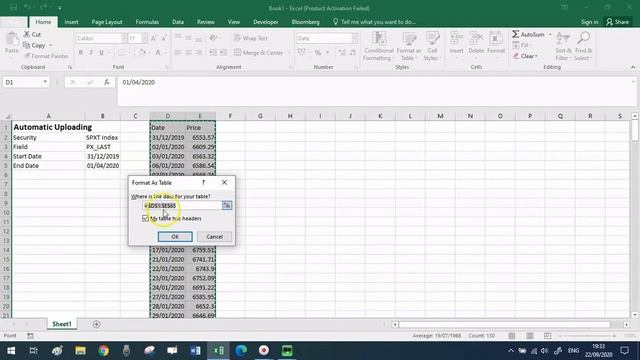The width and height of the screenshot is (640, 360).
Task: Expand the Copy options arrow
Action: click(x=51, y=45)
